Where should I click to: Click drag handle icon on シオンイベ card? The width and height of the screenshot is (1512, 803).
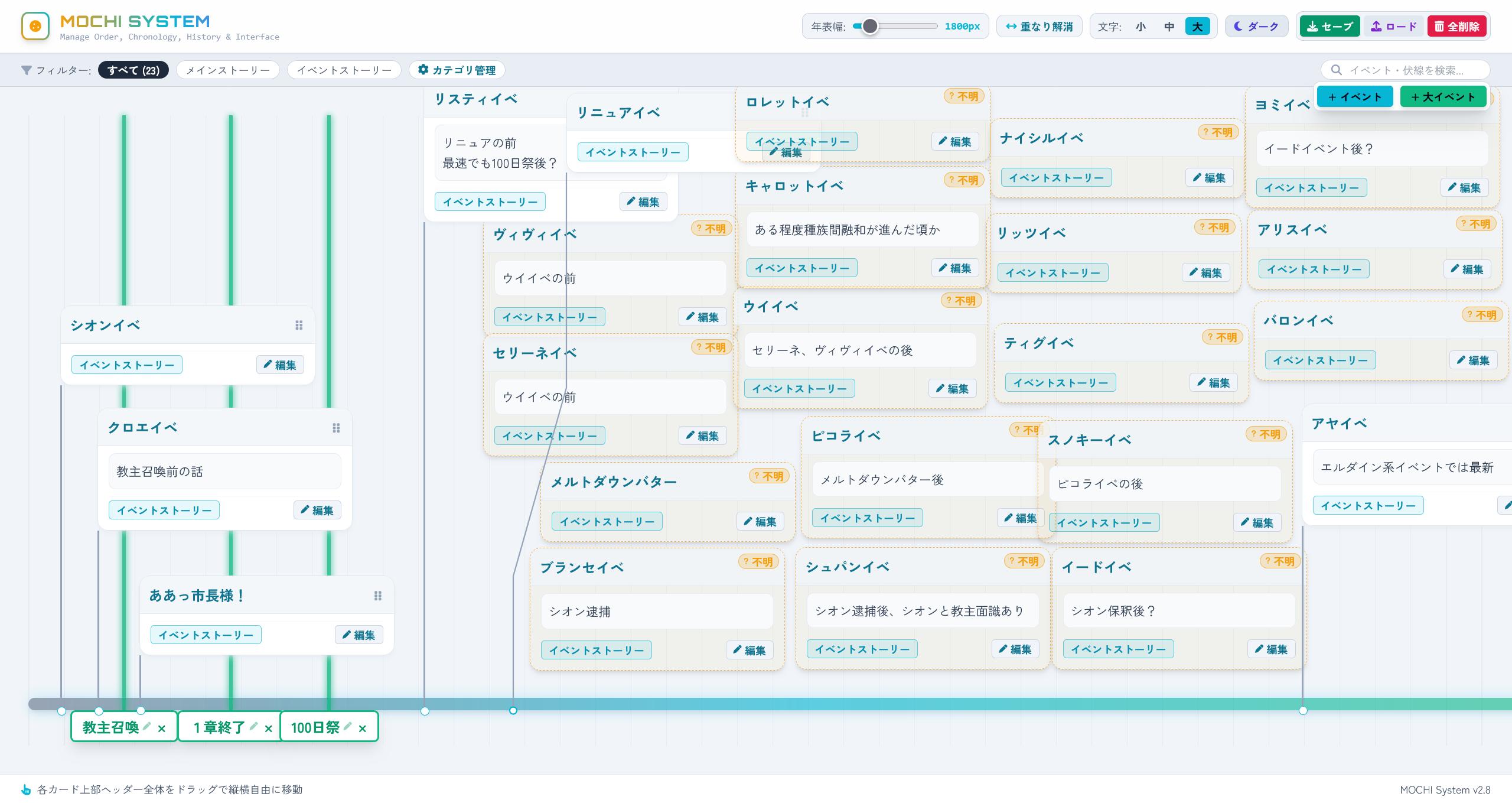click(299, 325)
